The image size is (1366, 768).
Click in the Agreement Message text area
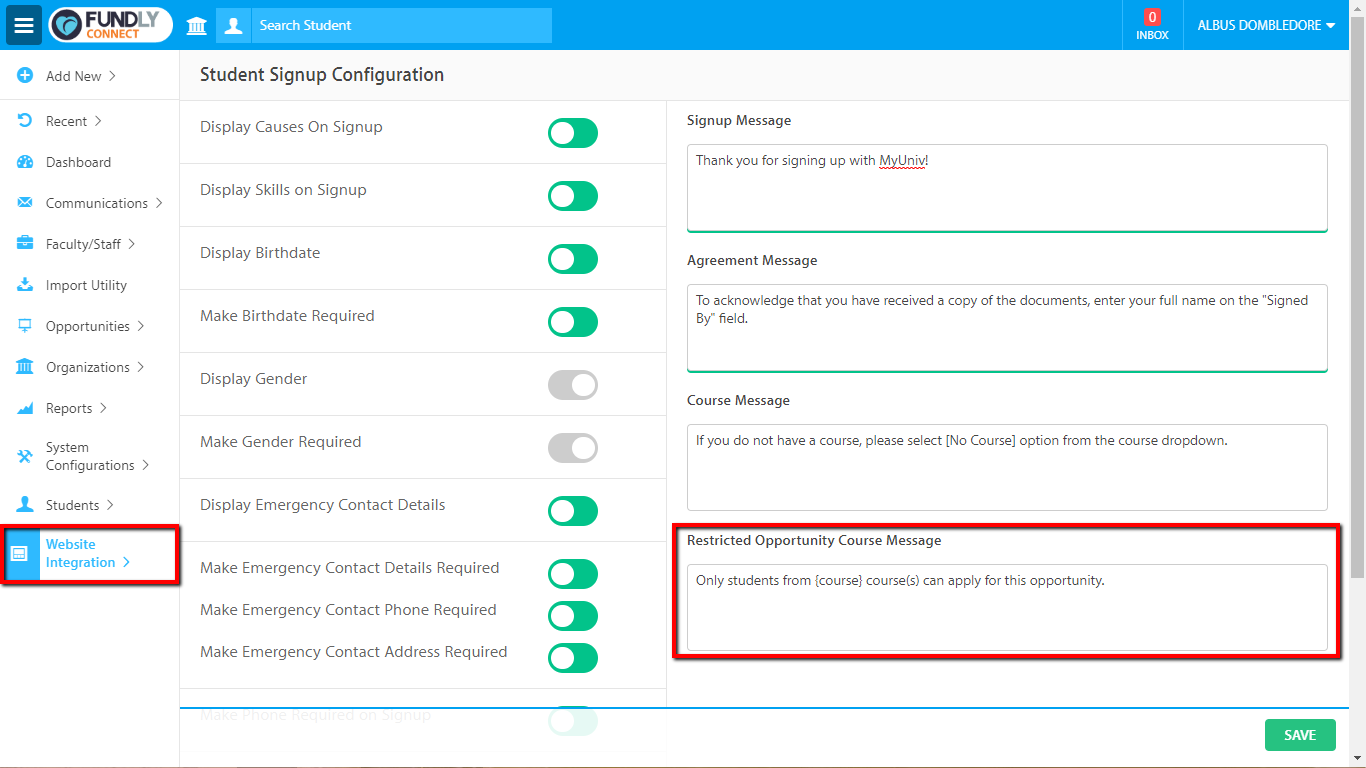(x=1007, y=328)
